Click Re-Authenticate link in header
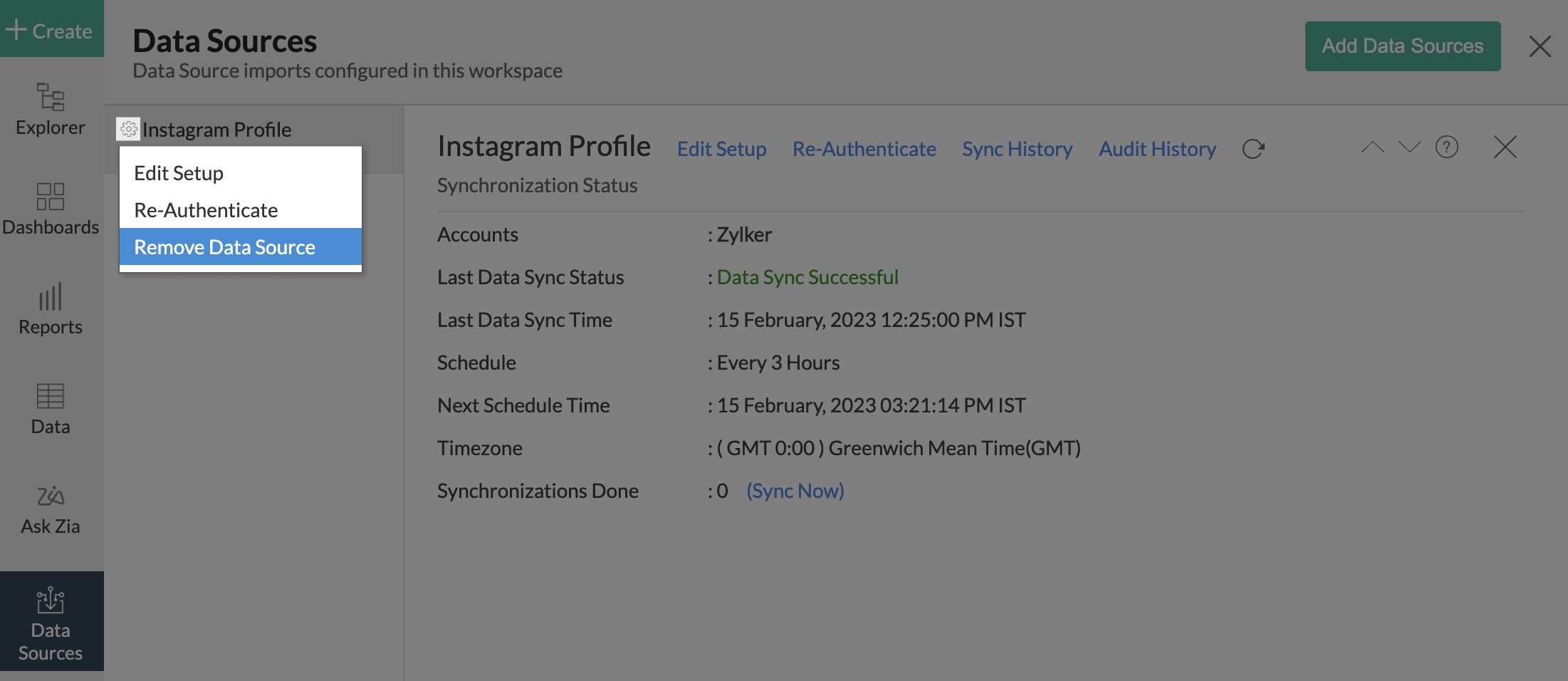This screenshot has width=1568, height=681. click(x=864, y=149)
